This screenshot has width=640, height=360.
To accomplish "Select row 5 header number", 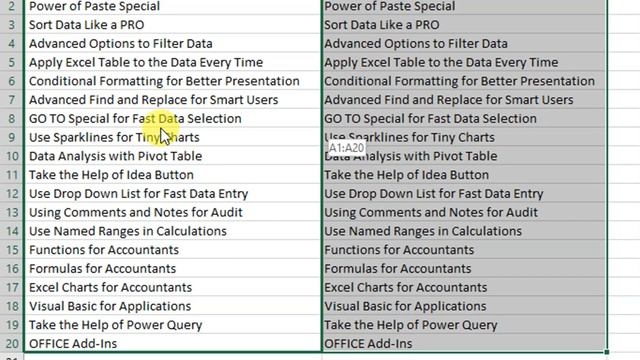I will pos(11,62).
